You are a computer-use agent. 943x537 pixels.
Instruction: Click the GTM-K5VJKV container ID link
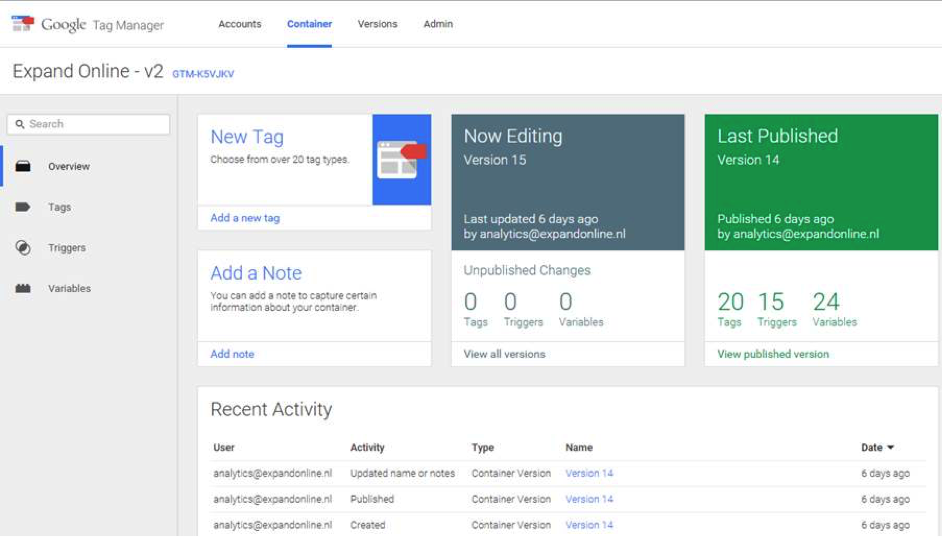click(203, 74)
